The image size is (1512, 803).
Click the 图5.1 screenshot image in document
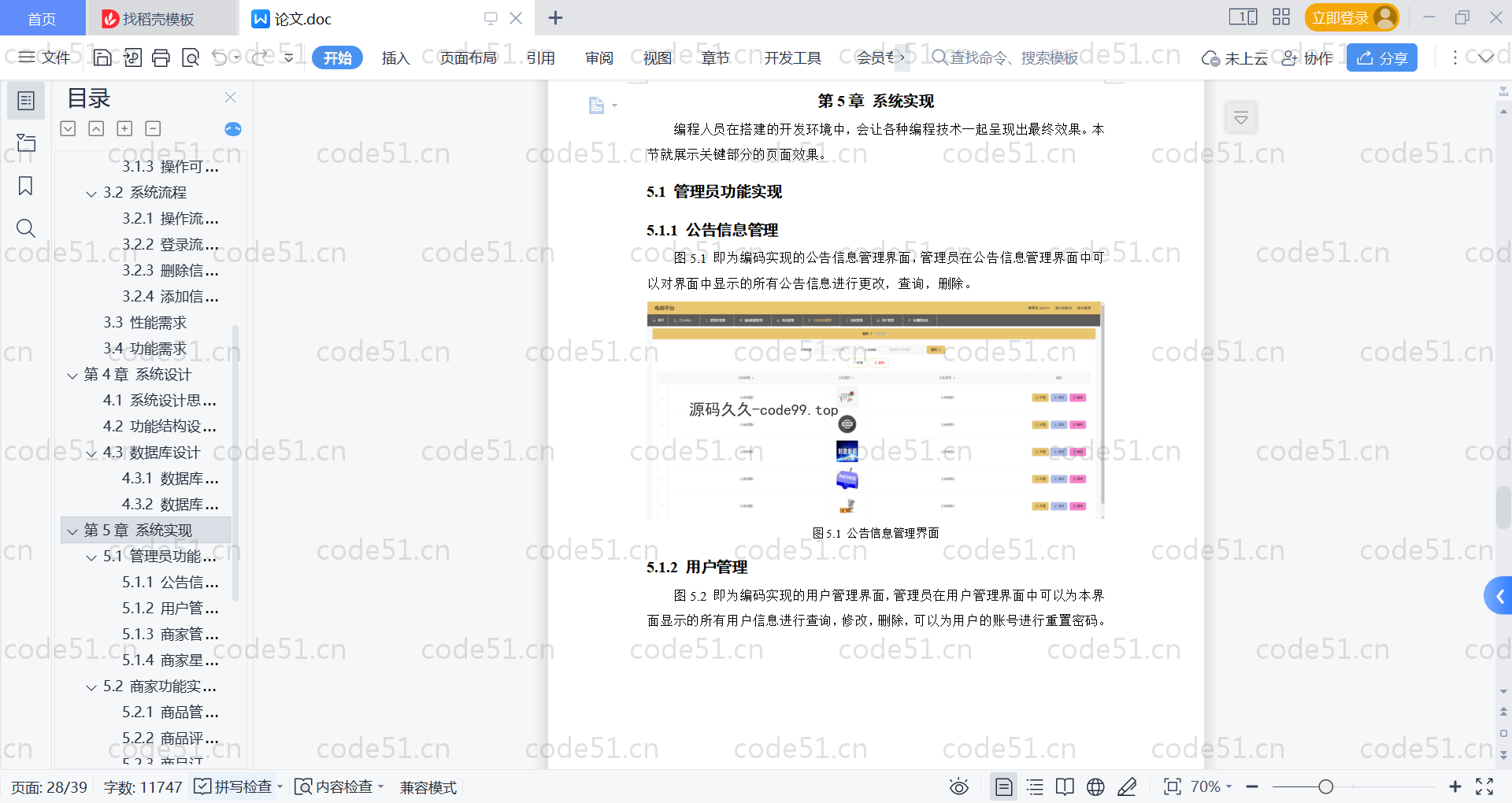point(875,410)
